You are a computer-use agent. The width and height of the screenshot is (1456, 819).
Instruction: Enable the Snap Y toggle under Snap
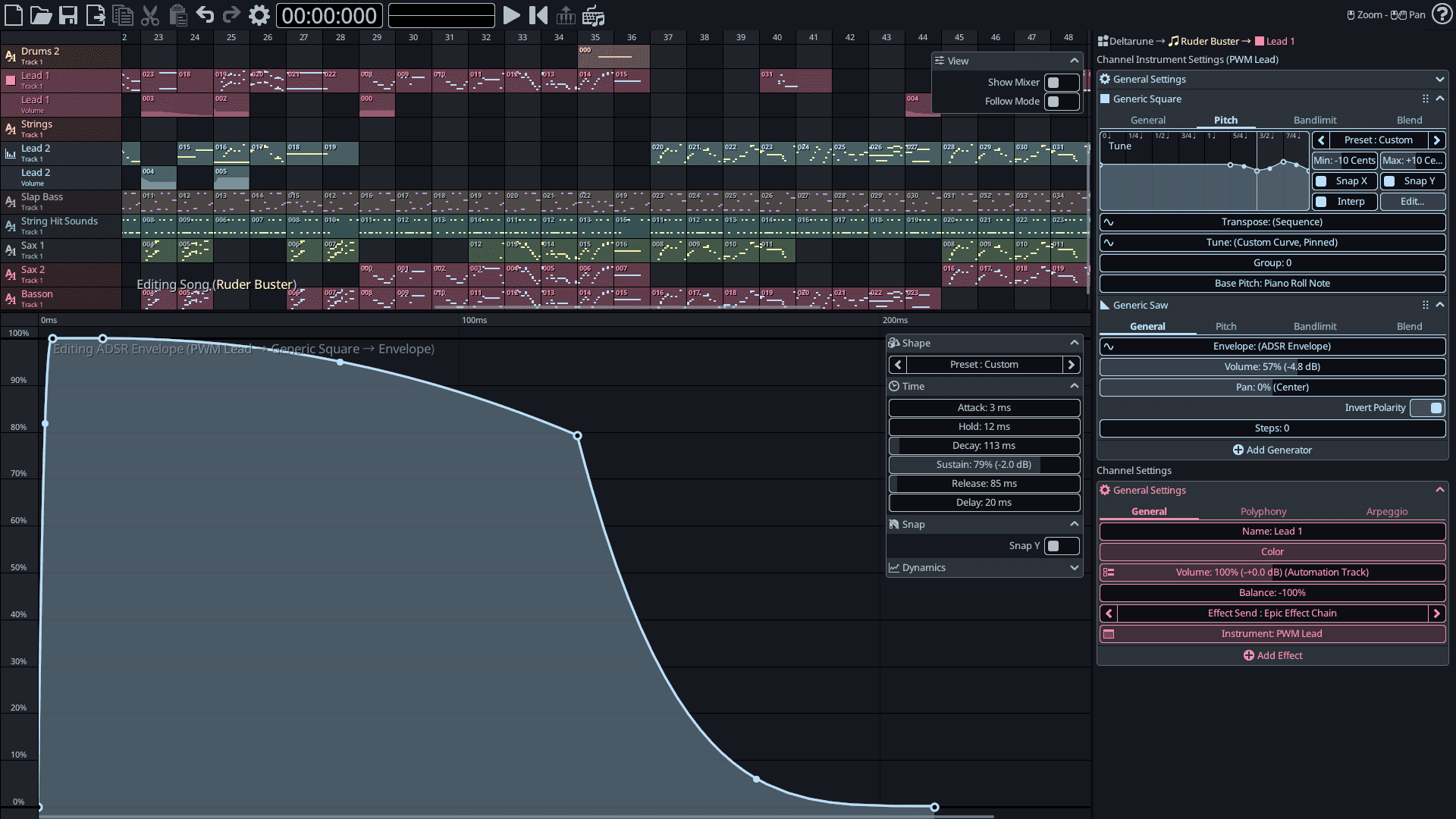[1061, 546]
